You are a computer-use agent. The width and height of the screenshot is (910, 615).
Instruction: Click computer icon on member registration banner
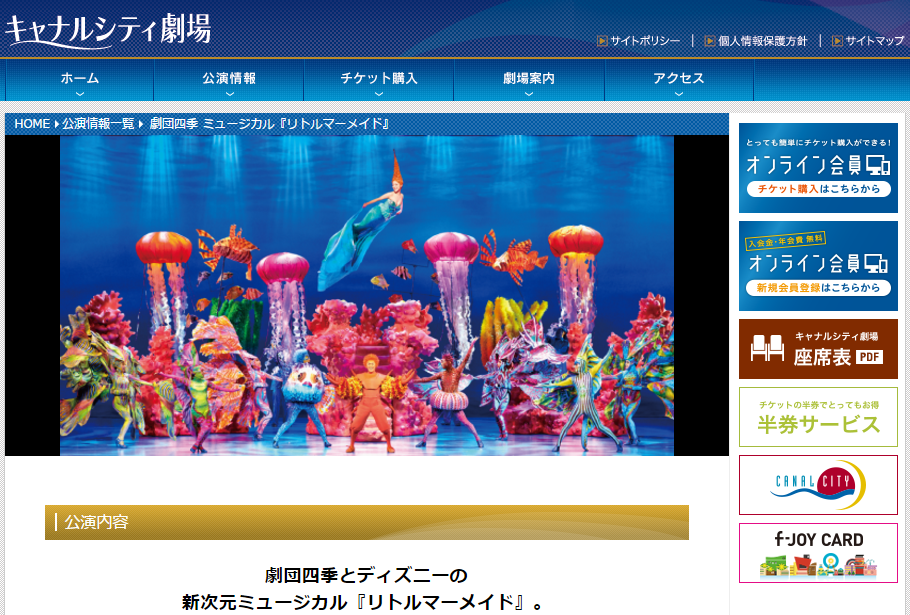pyautogui.click(x=876, y=263)
